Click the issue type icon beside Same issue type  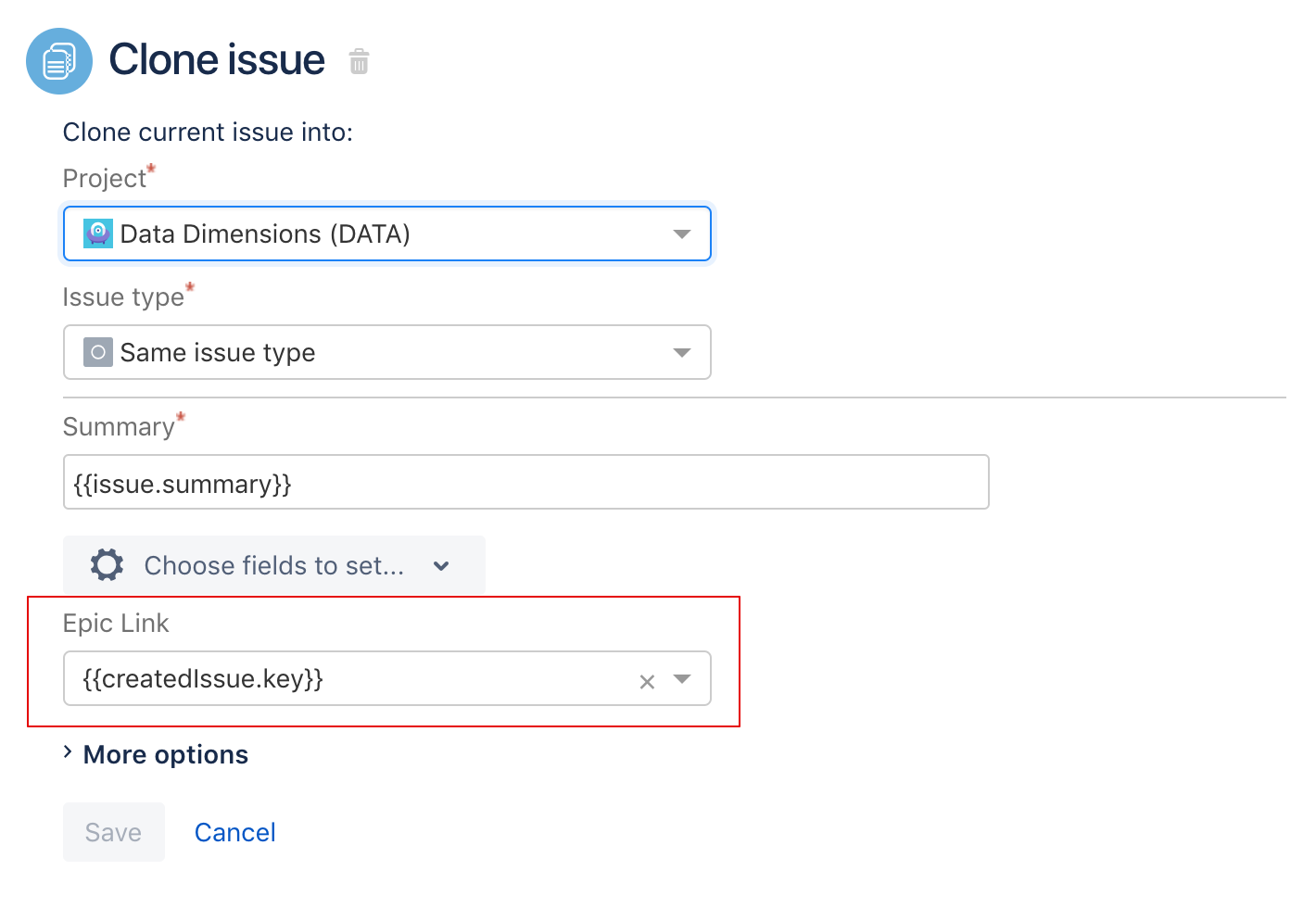pos(97,352)
